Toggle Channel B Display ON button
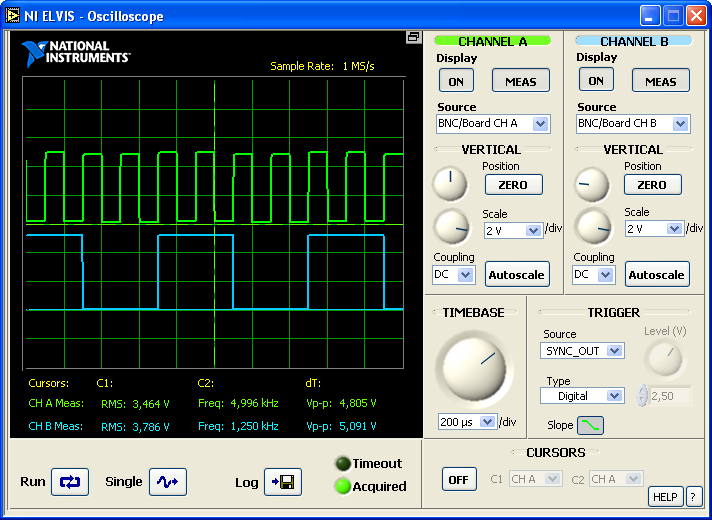Viewport: 712px width, 520px height. [x=596, y=80]
